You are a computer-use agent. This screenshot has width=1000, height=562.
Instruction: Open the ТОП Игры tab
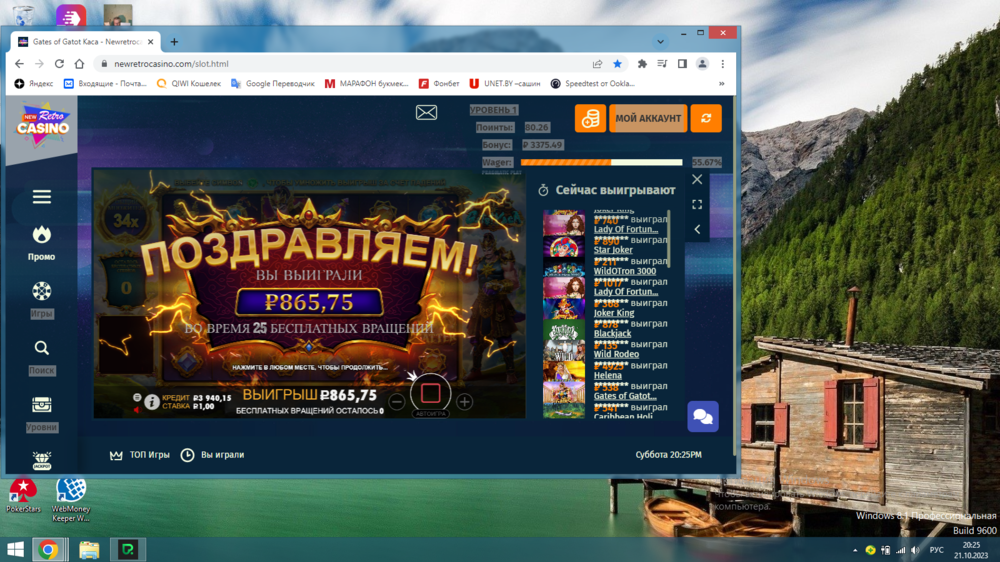140,455
